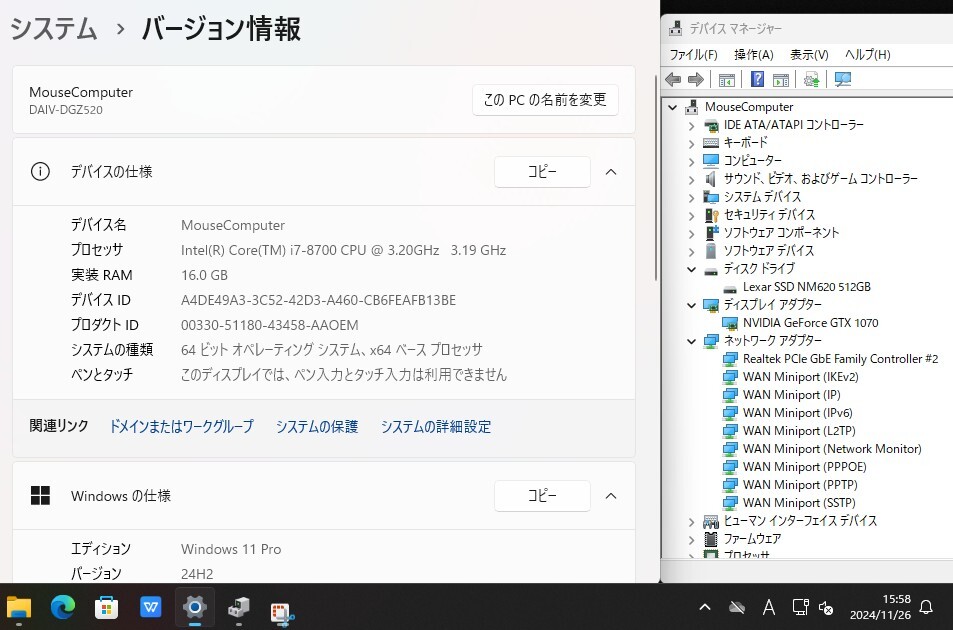Collapse the ネットワーク アダプター node
This screenshot has width=953, height=630.
tap(691, 341)
